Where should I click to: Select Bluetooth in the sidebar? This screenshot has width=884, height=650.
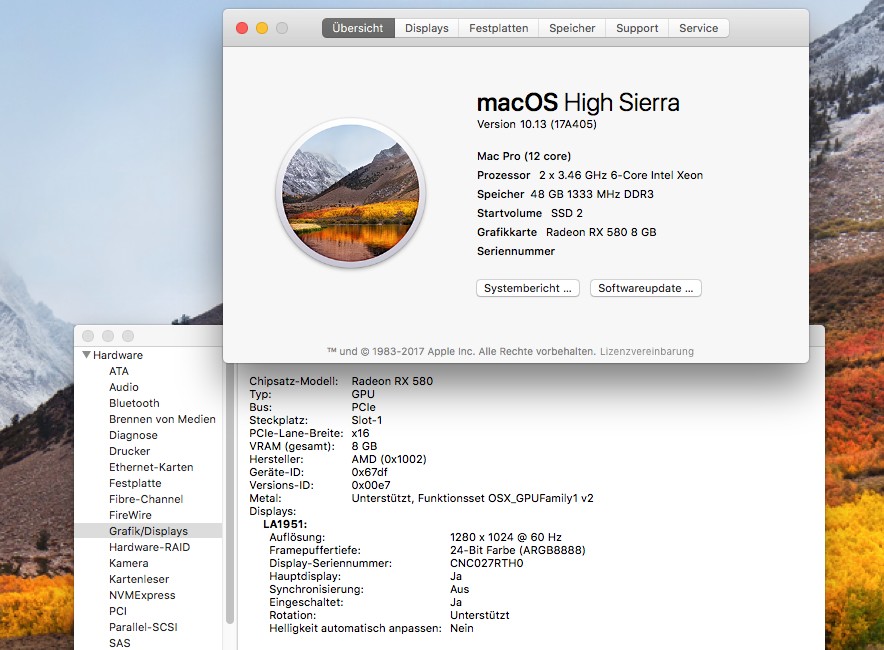134,403
